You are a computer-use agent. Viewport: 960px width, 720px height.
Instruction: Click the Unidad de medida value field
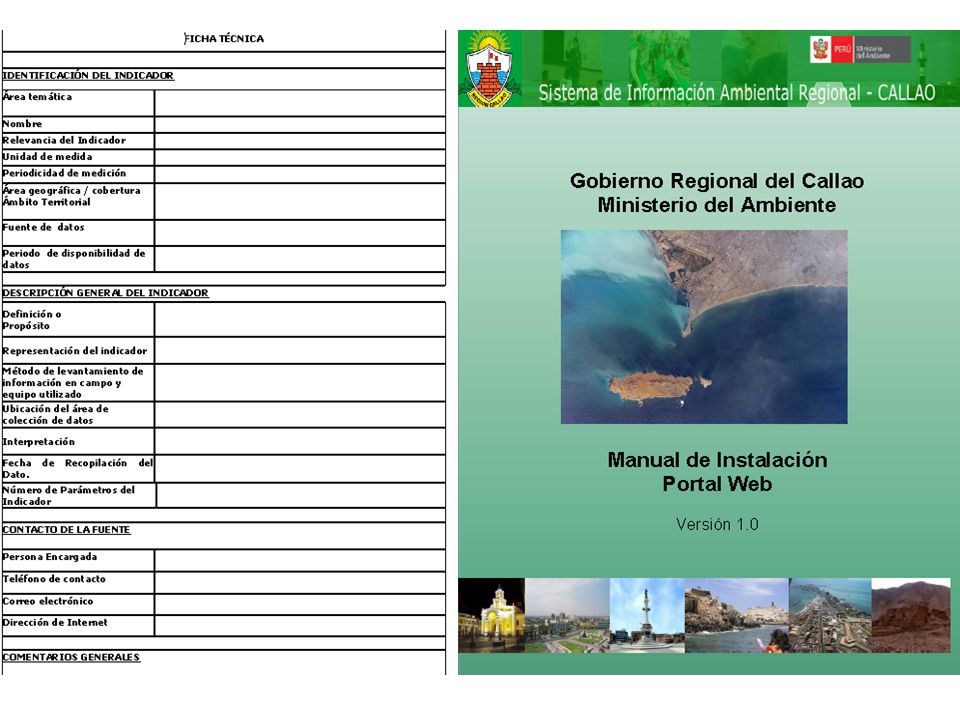(x=300, y=157)
